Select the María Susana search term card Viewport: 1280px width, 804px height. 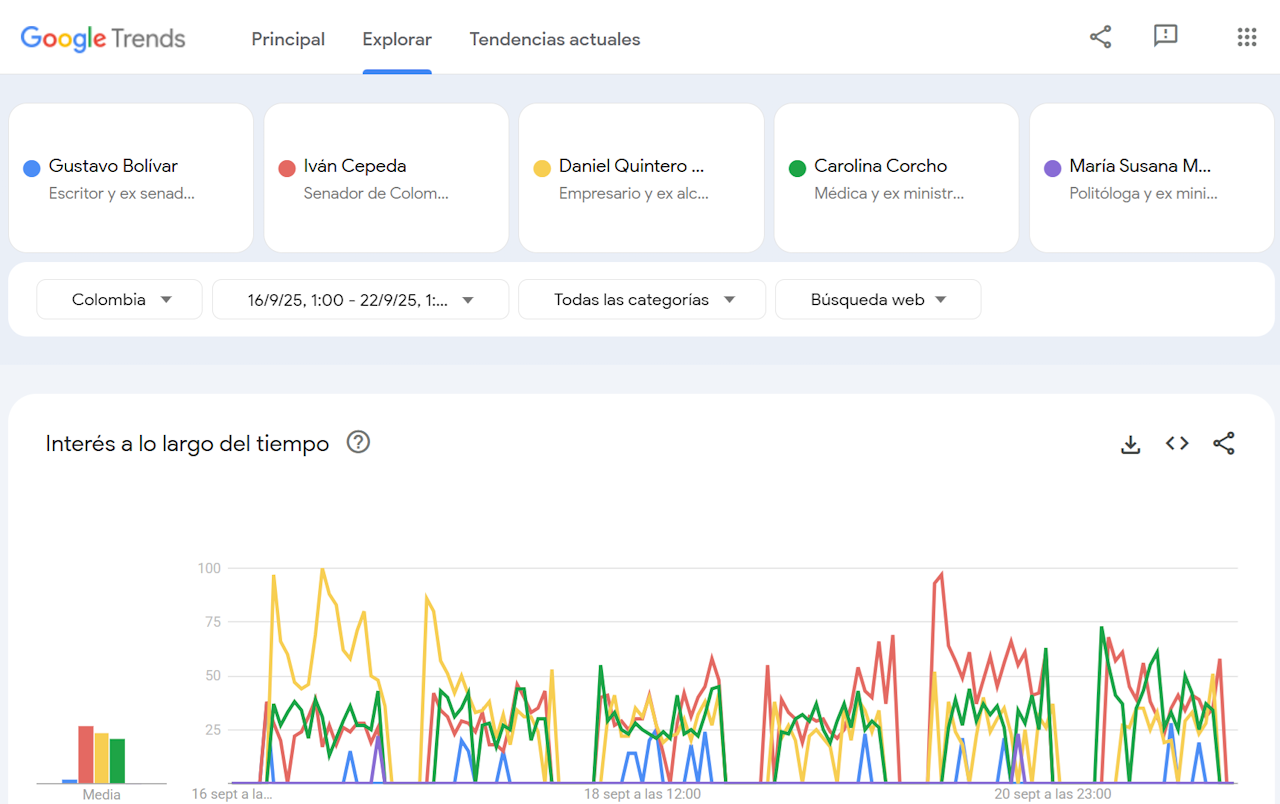coord(1152,178)
